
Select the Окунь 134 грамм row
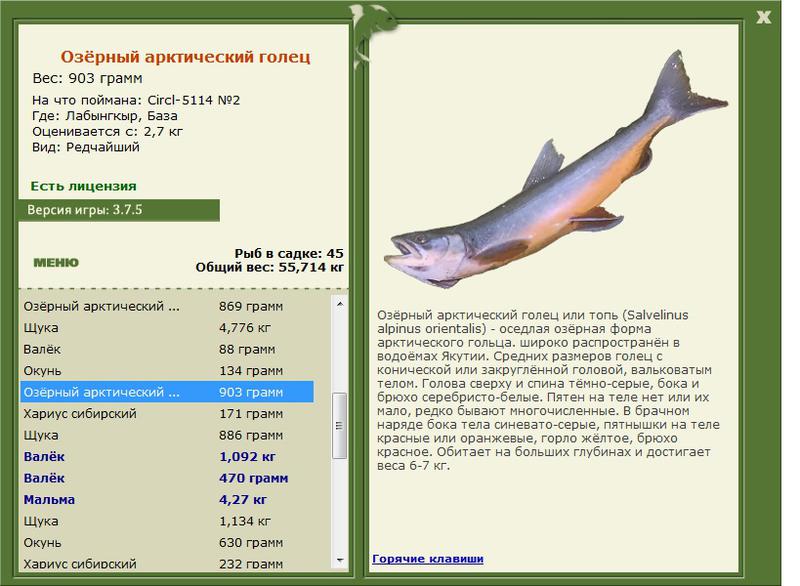click(x=167, y=371)
